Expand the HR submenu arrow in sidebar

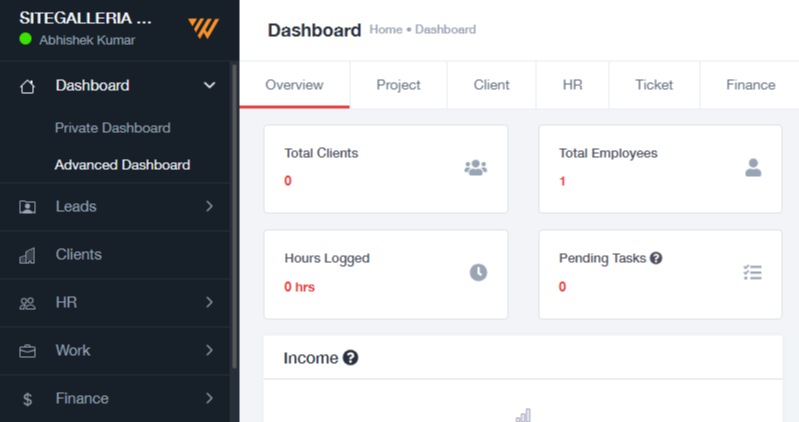[x=209, y=302]
